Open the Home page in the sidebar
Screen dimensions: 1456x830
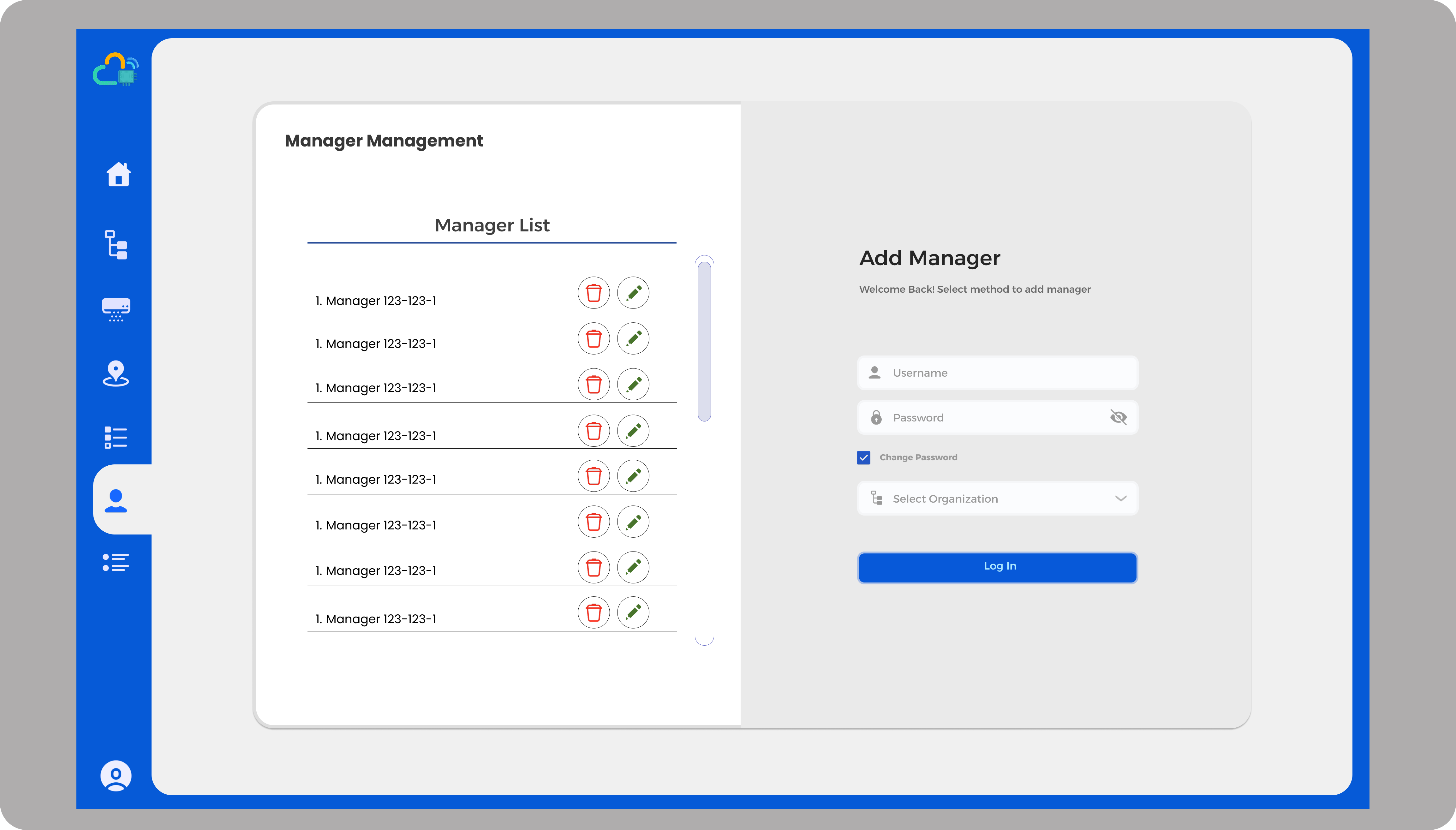pyautogui.click(x=118, y=175)
